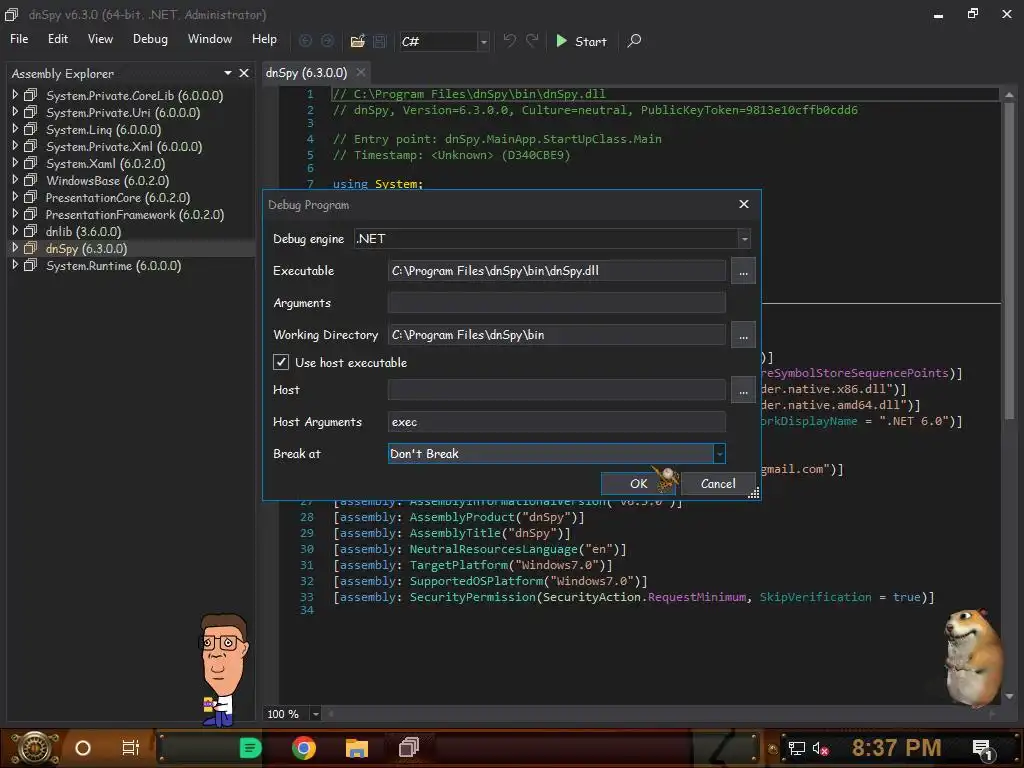Click Cancel in Debug Program dialog
1024x768 pixels.
click(718, 483)
